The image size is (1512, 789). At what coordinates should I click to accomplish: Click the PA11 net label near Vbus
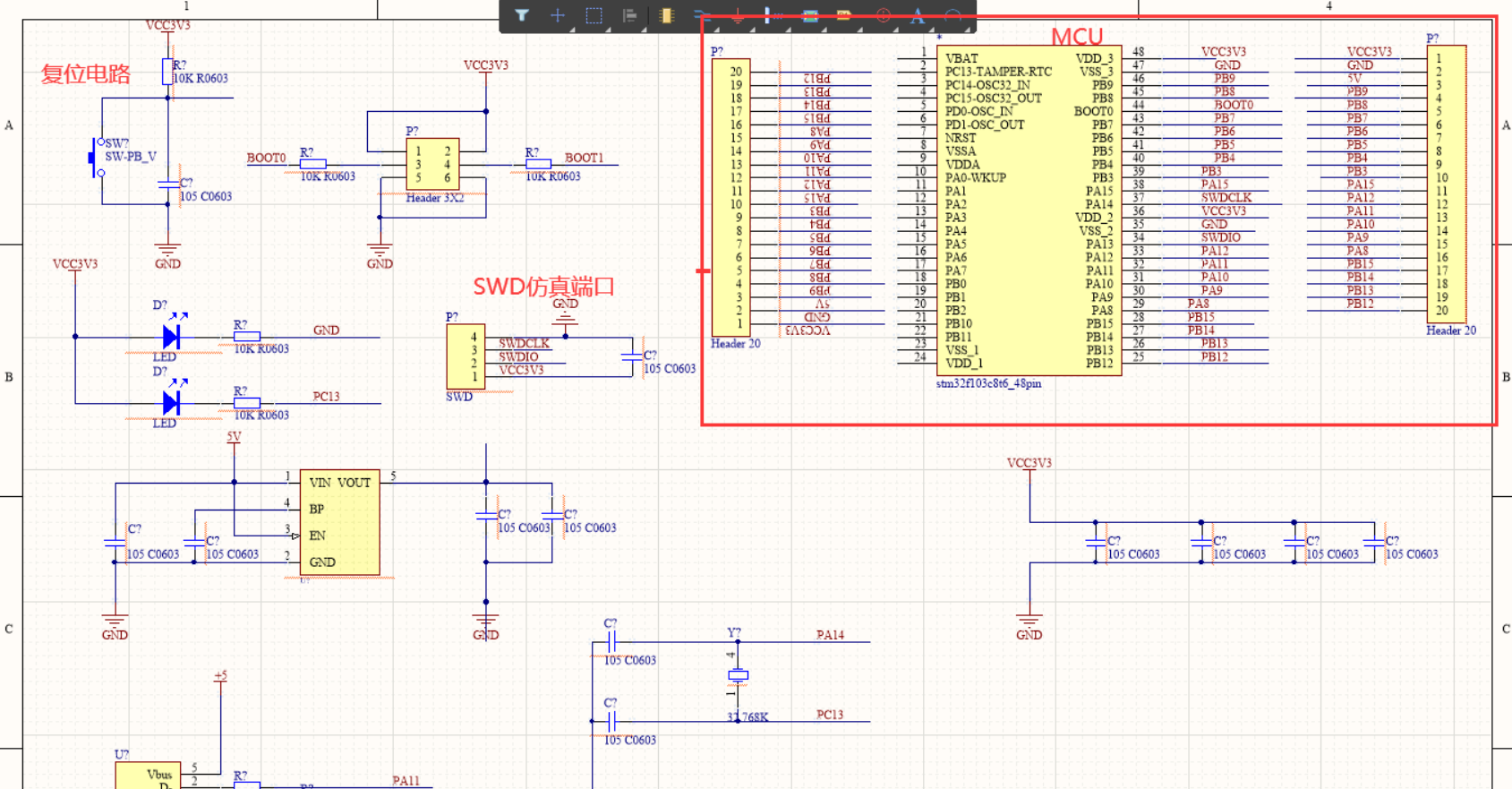click(406, 781)
